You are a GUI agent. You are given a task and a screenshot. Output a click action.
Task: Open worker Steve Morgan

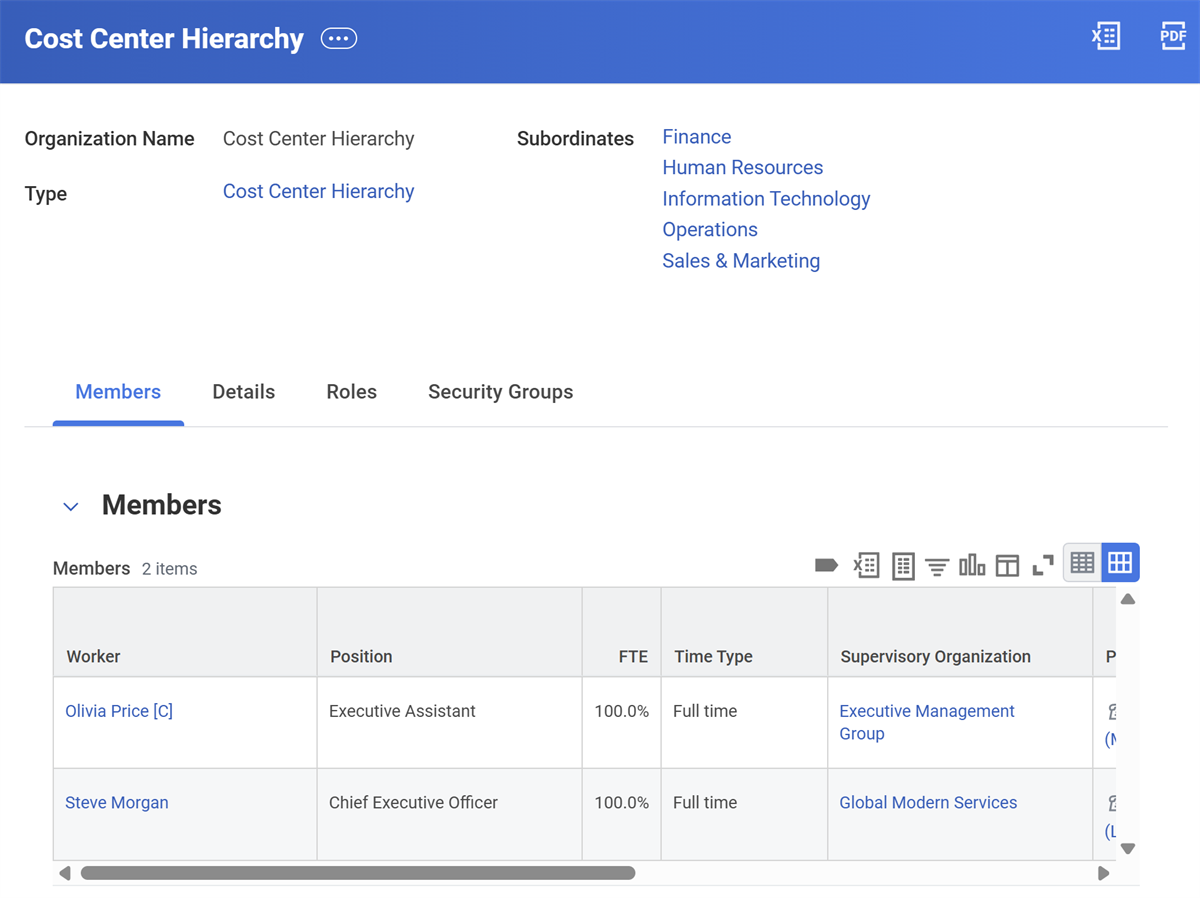[x=117, y=802]
